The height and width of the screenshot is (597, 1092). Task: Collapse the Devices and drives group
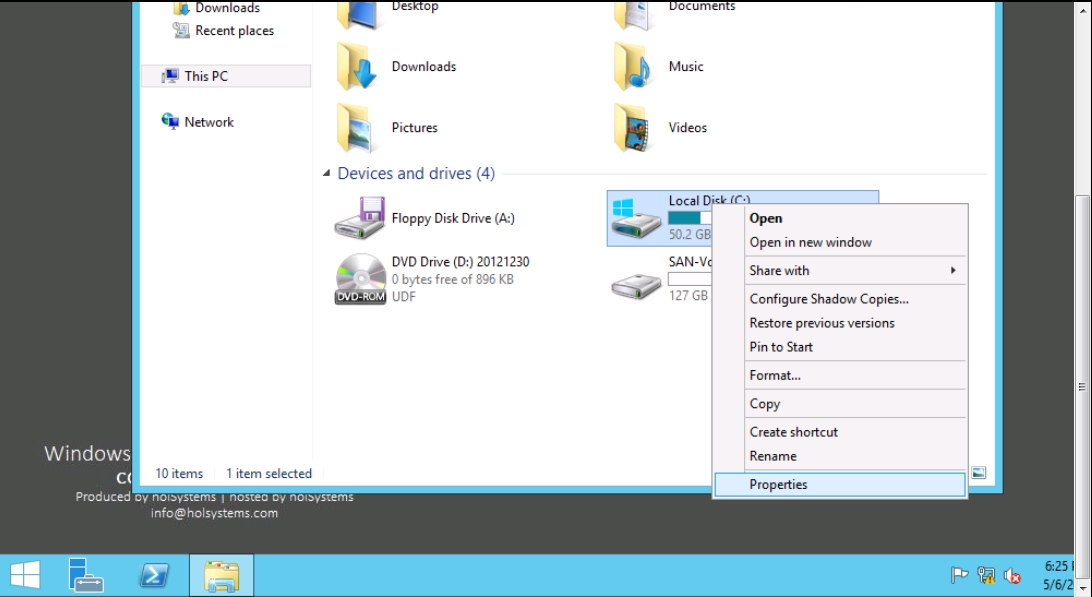(327, 174)
